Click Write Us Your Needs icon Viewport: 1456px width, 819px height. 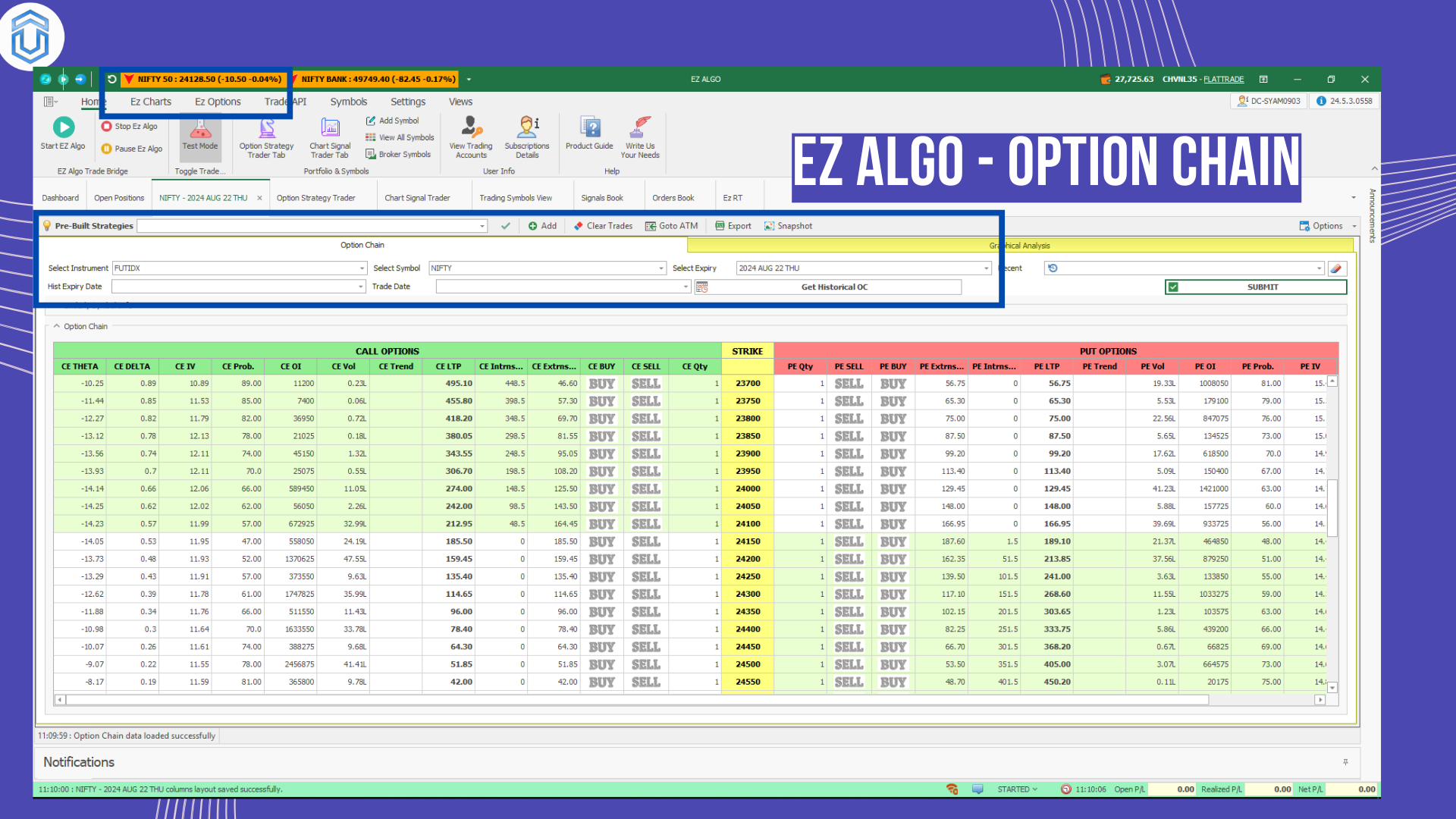(640, 127)
